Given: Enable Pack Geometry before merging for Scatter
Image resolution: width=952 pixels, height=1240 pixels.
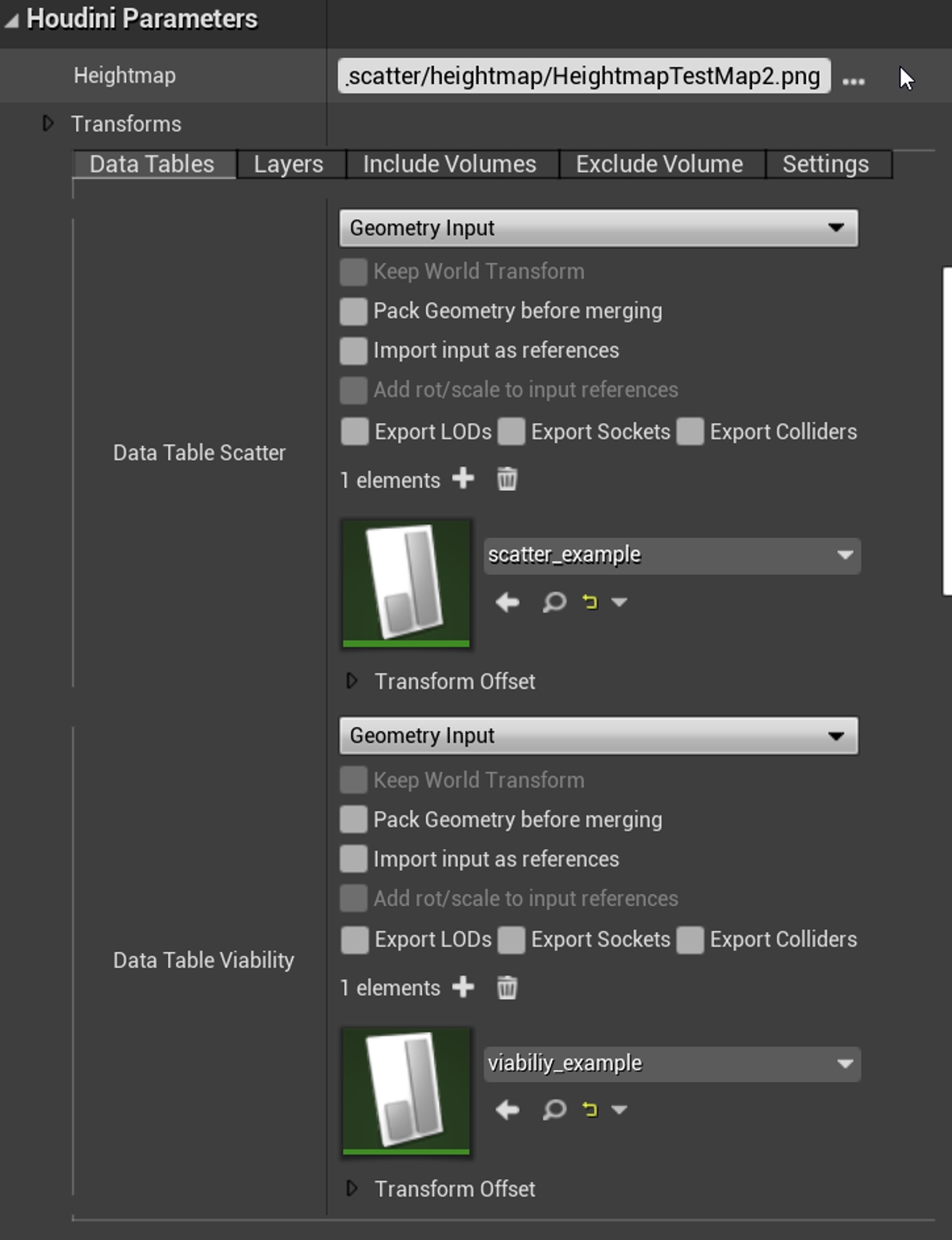Looking at the screenshot, I should coord(353,311).
